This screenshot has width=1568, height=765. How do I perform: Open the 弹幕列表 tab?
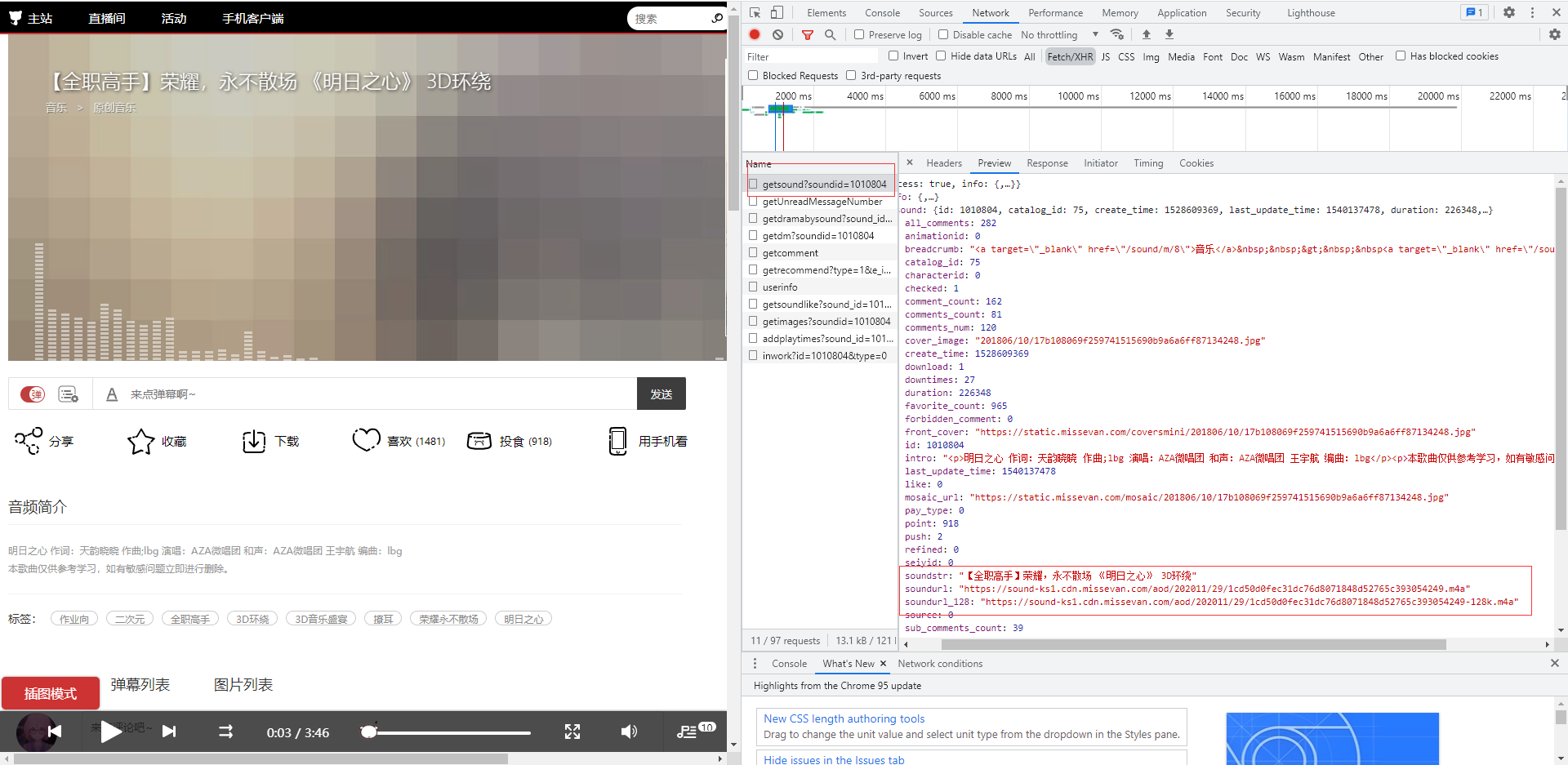click(x=140, y=685)
